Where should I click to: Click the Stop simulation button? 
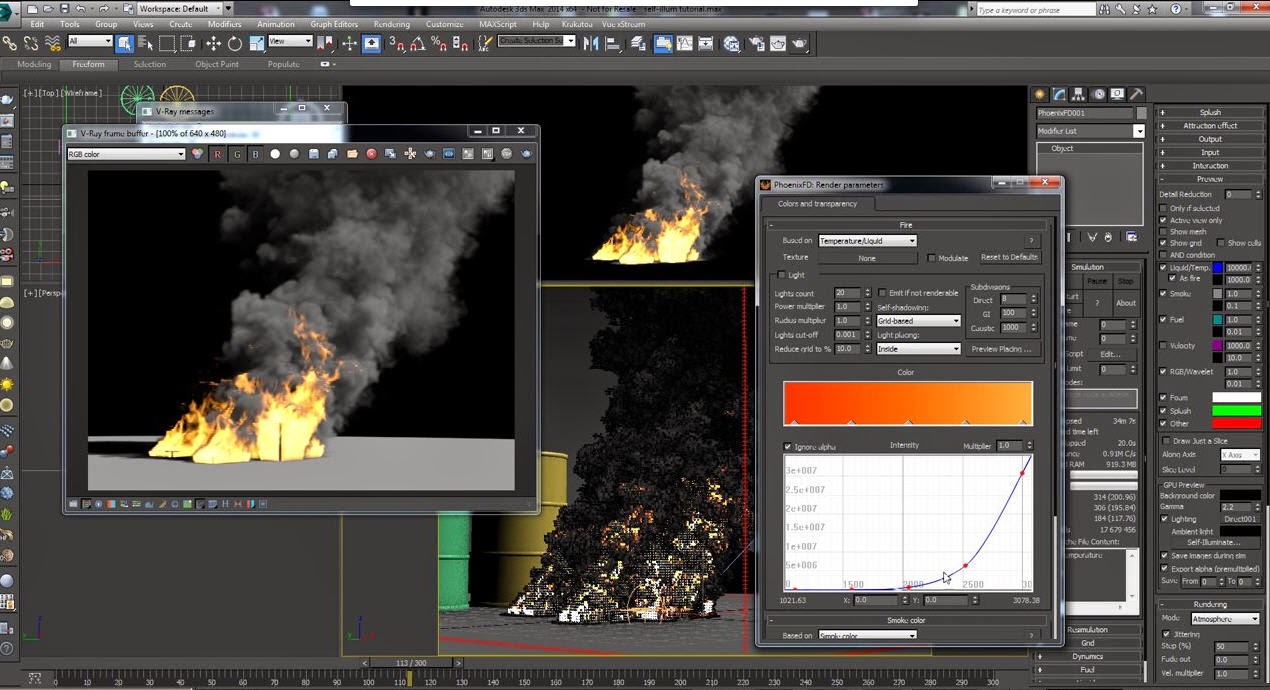pyautogui.click(x=1126, y=281)
